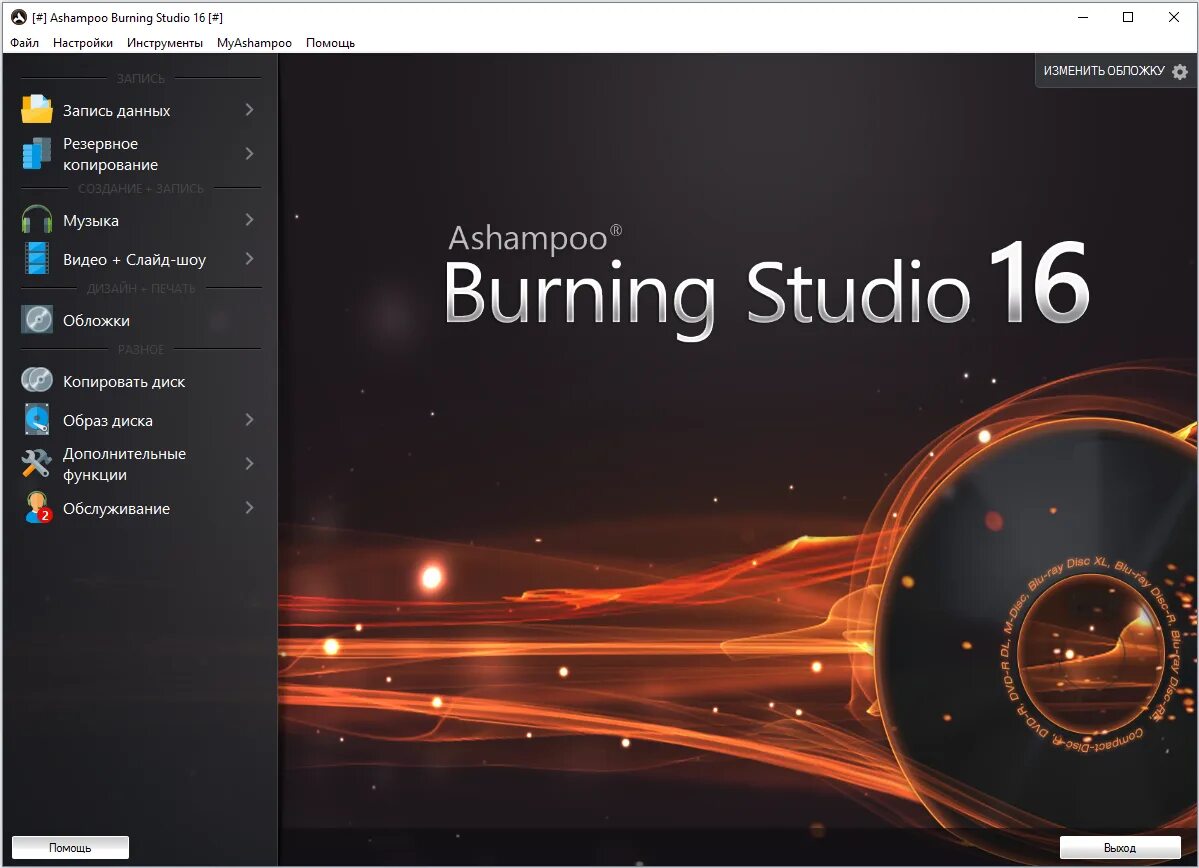Open the Файл menu
This screenshot has height=868, width=1199.
(x=24, y=43)
